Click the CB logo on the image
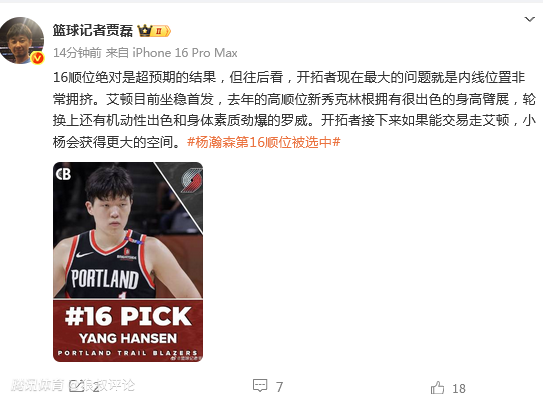543x401 pixels. click(63, 174)
